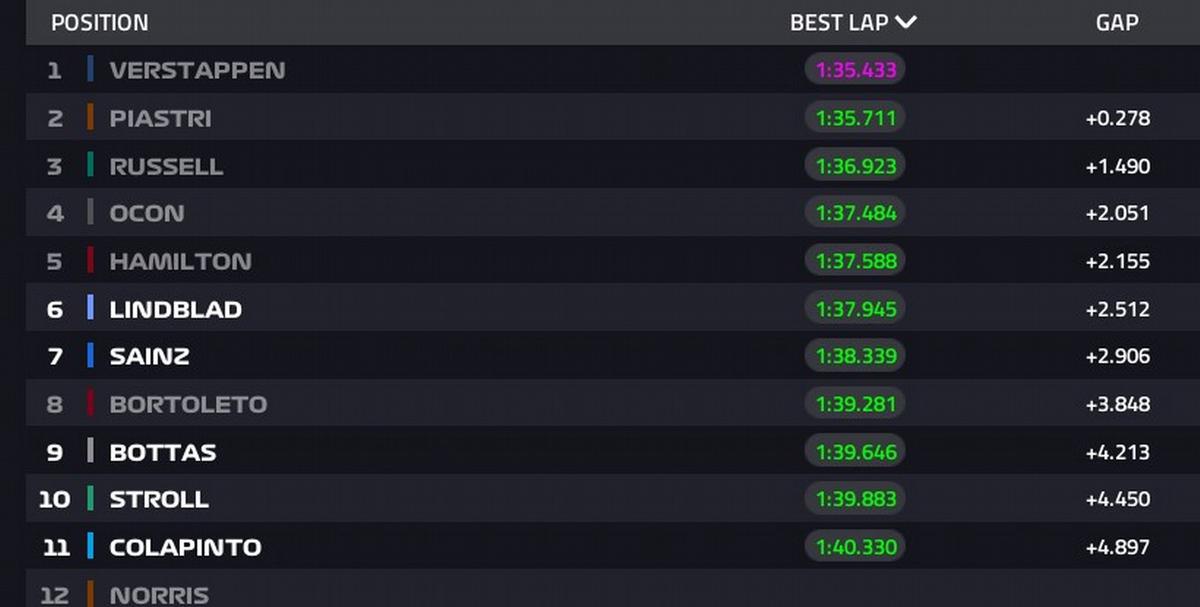1200x607 pixels.
Task: Click the +4.897 gap value
Action: click(x=1117, y=547)
